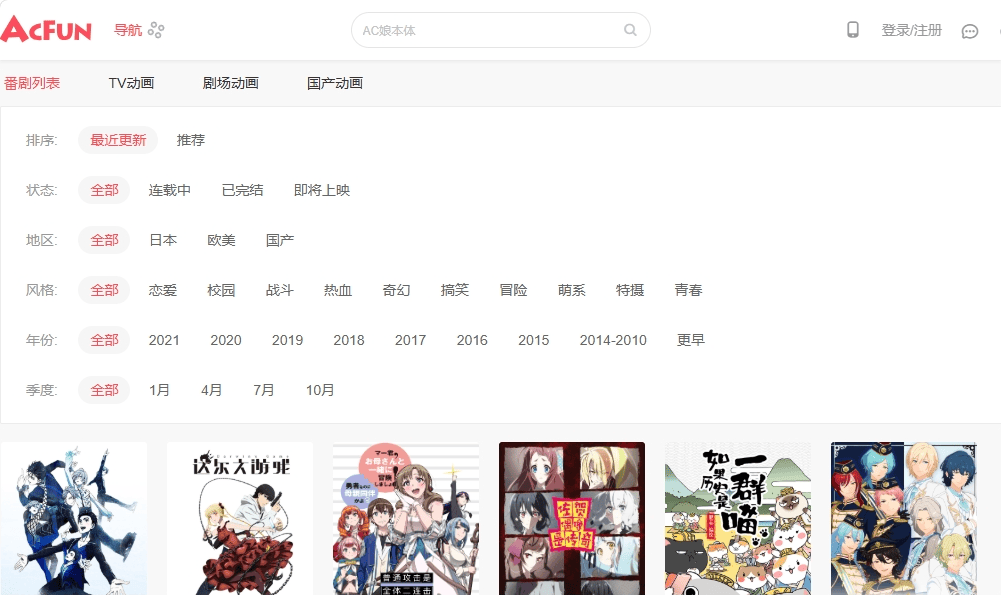Image resolution: width=1001 pixels, height=595 pixels.
Task: Open the 佐贺偶像是传奇 poster
Action: [572, 518]
